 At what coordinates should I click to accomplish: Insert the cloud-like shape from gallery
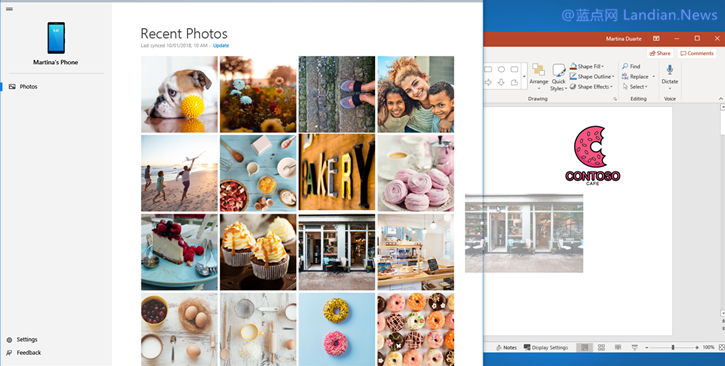point(514,82)
